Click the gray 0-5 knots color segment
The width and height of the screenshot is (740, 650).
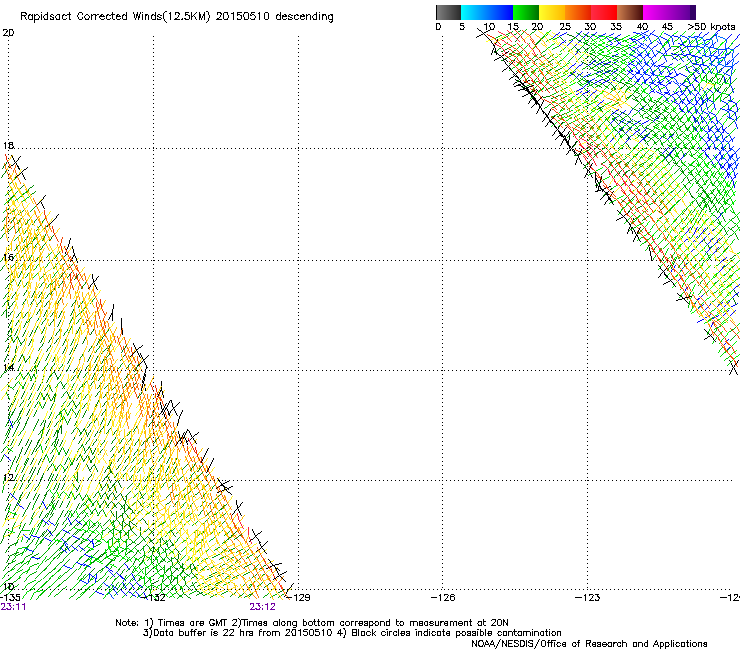448,12
